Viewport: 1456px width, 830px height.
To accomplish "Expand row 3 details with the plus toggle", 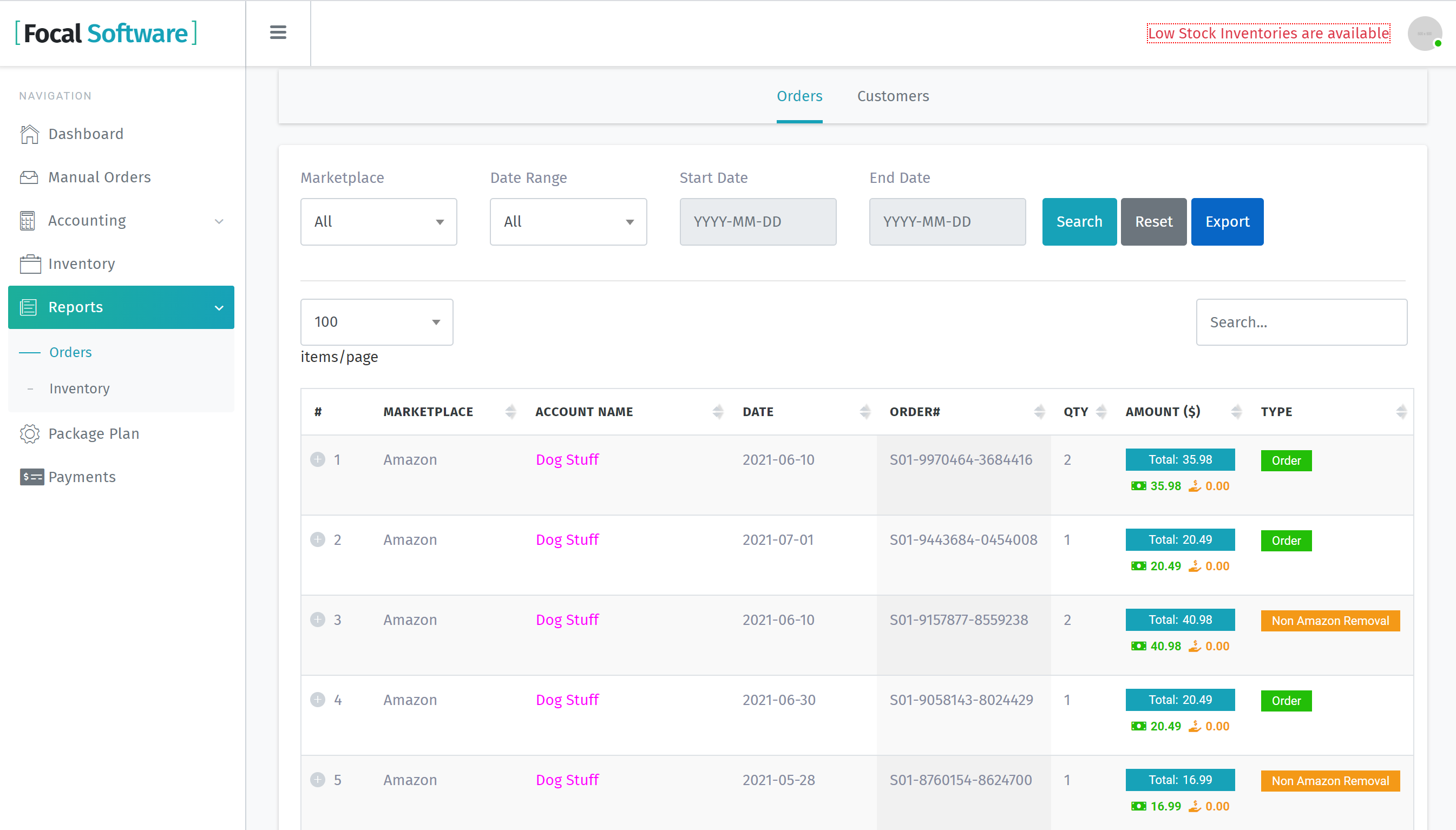I will 318,620.
